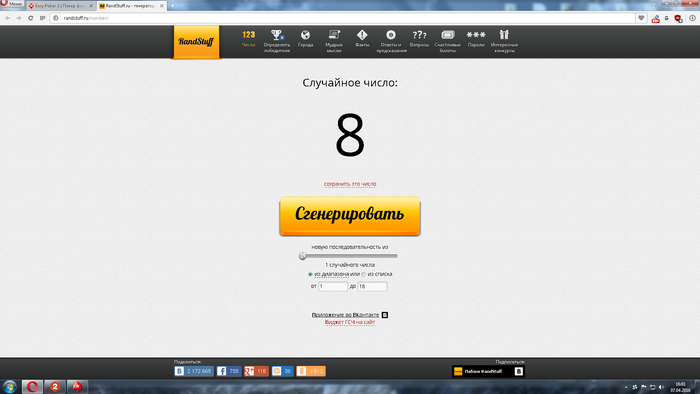Open the Числа (123) generator section
Screen dimensions: 700x394
249,39
